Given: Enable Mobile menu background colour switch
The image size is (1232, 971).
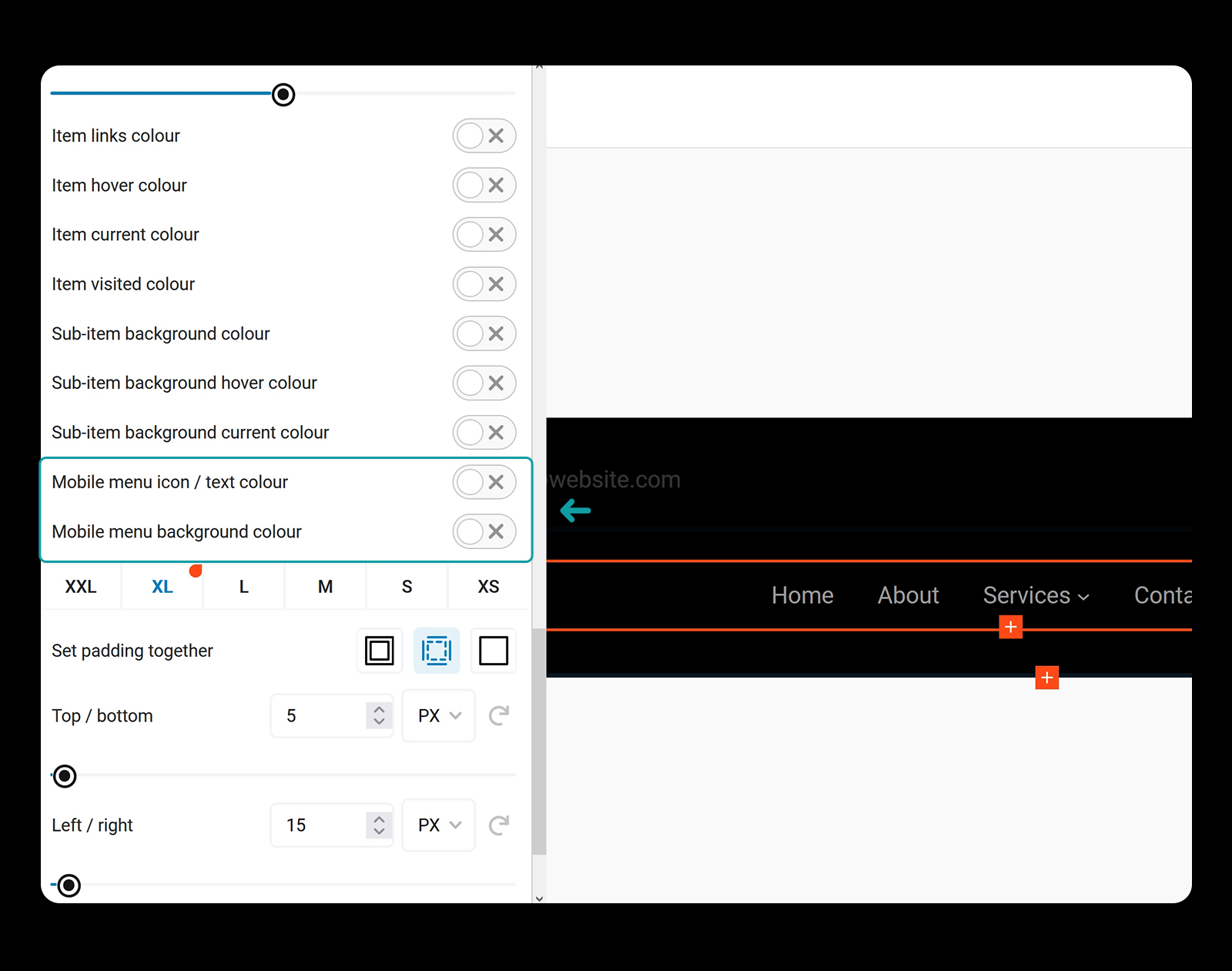Looking at the screenshot, I should coord(484,531).
